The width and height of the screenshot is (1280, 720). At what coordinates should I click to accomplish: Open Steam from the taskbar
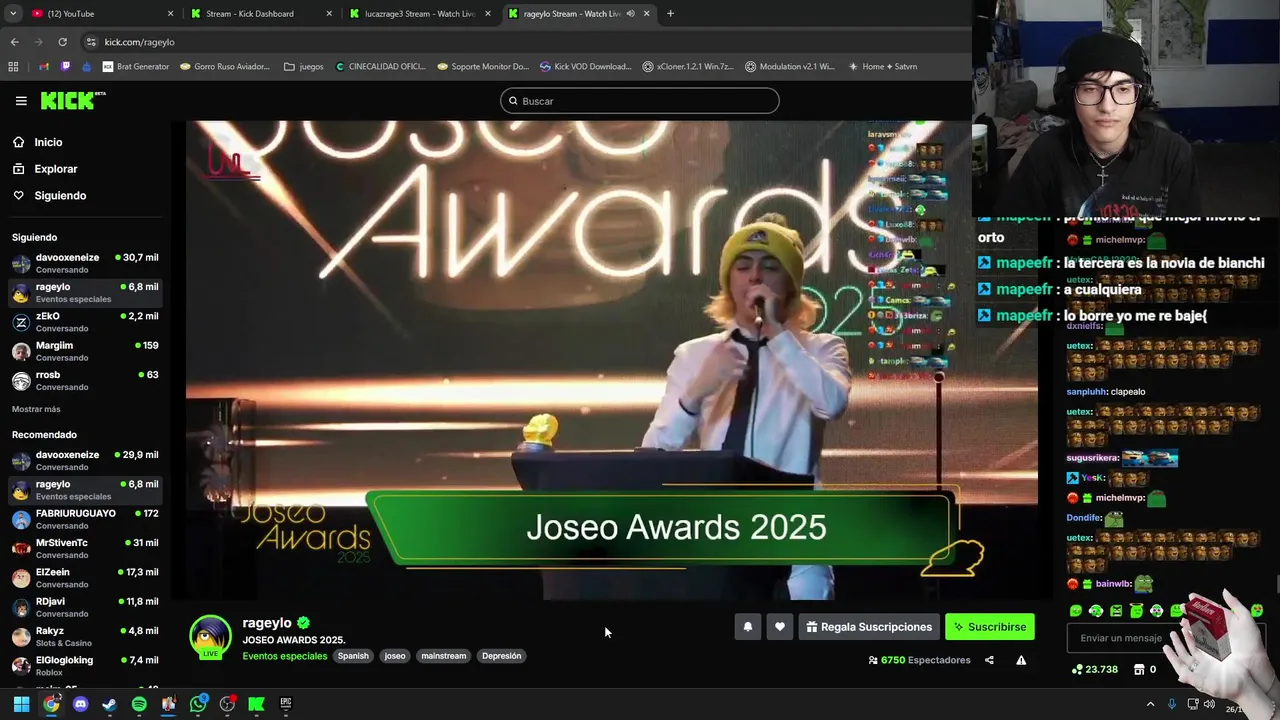click(109, 704)
